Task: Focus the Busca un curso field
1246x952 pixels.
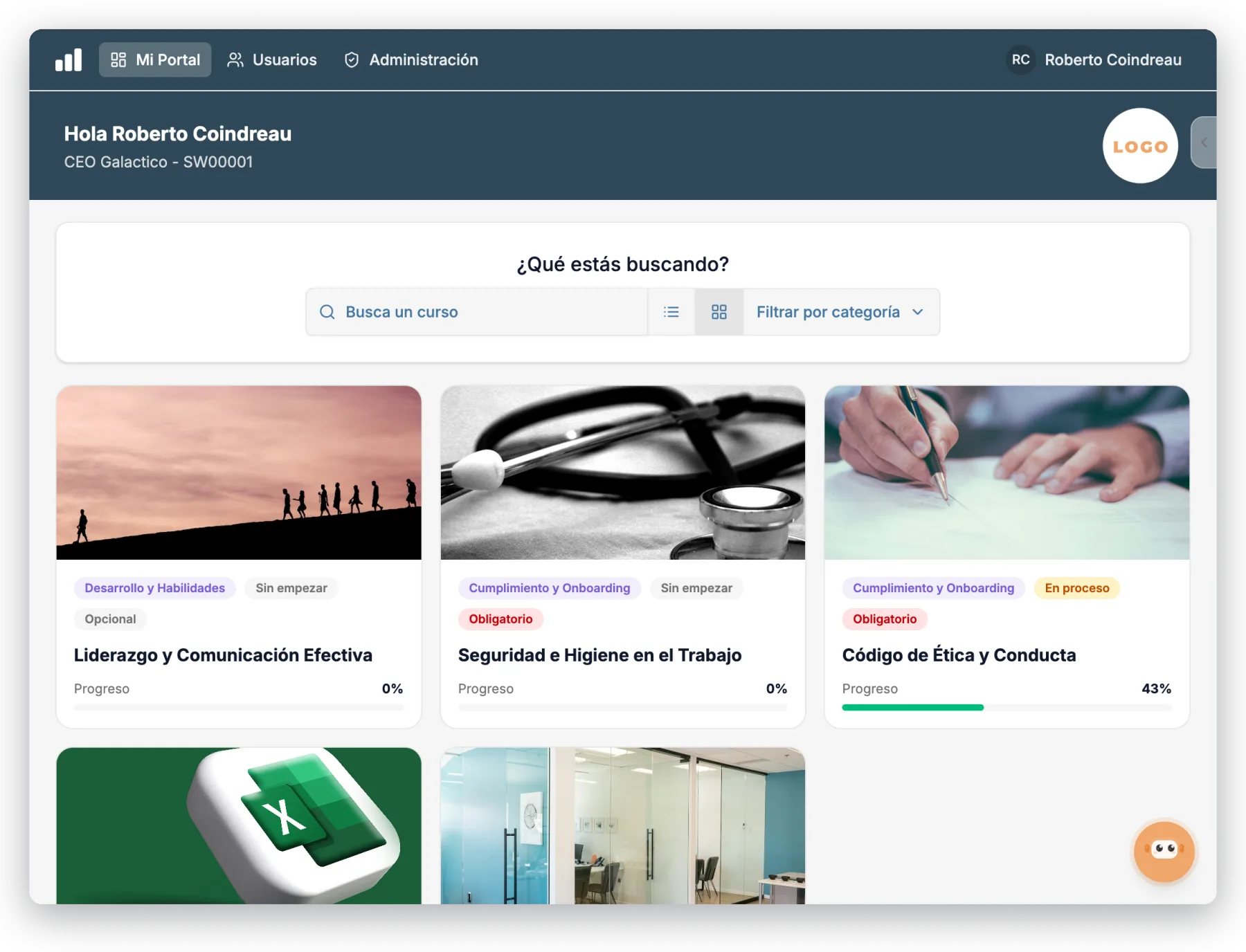Action: [477, 312]
